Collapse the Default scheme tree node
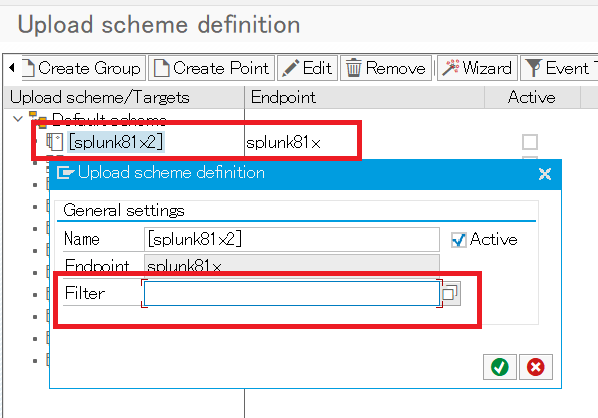The image size is (598, 418). 18,119
